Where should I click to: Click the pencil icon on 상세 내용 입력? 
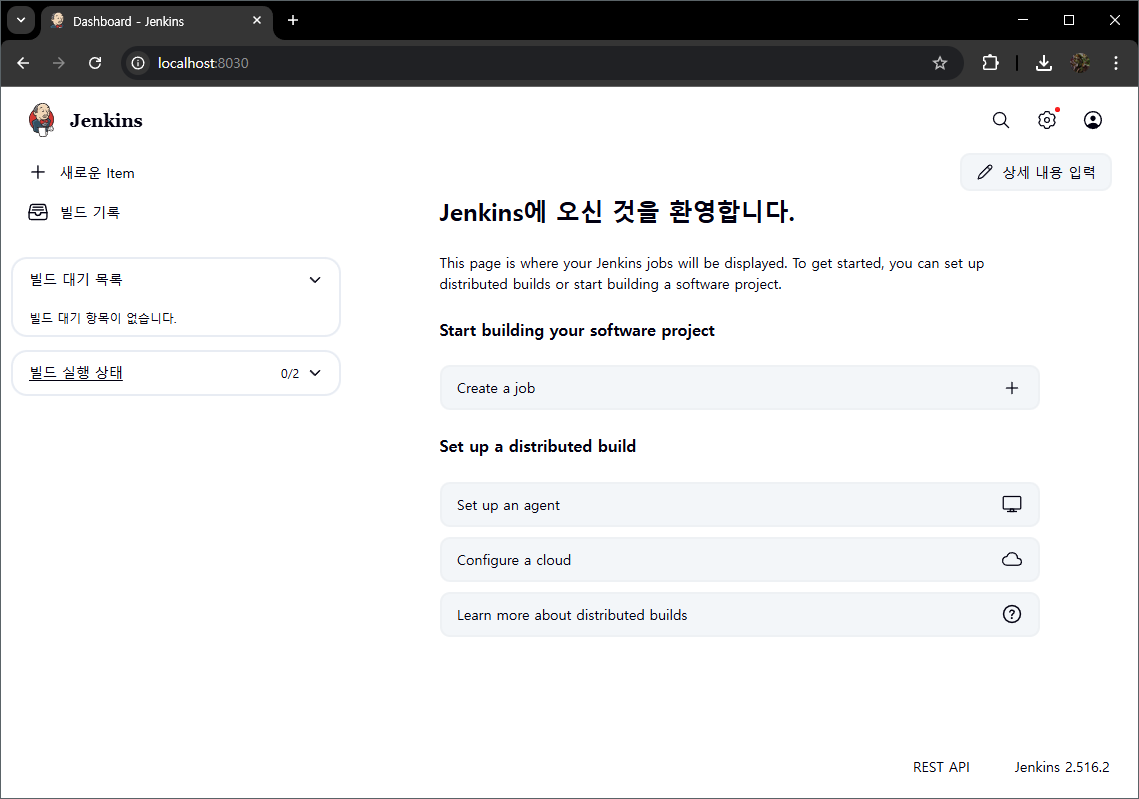[x=984, y=172]
